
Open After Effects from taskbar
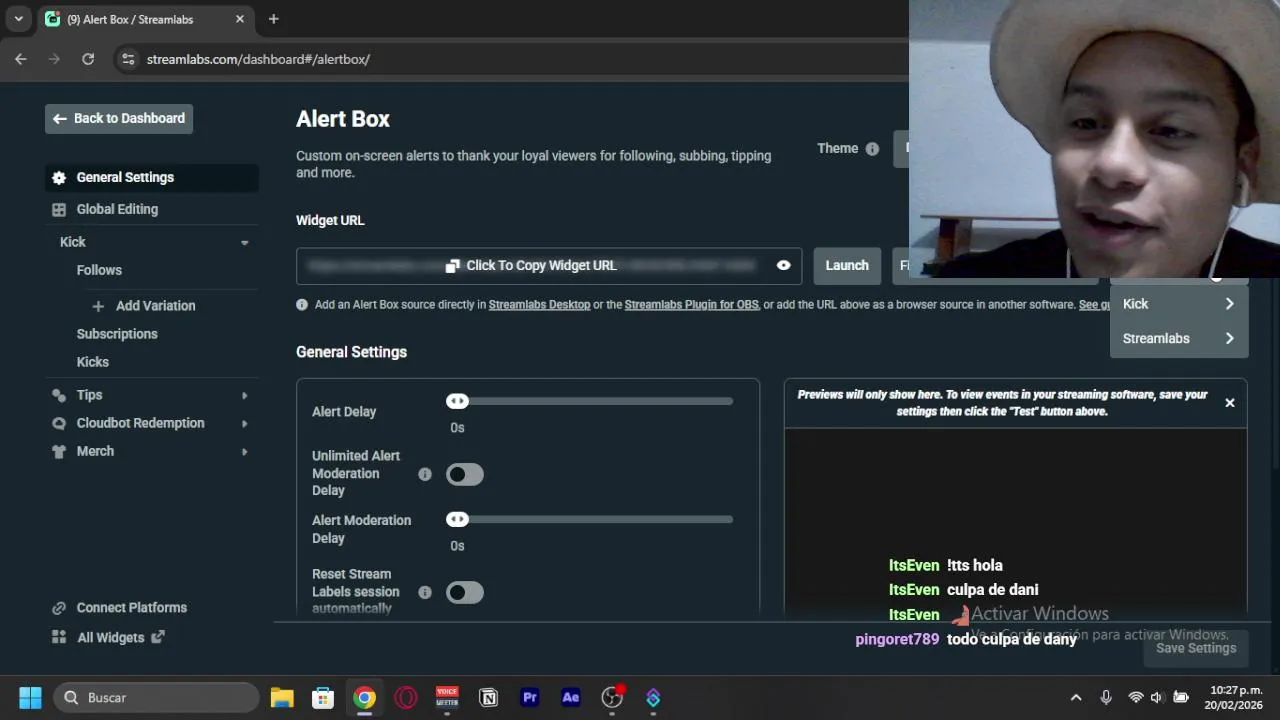pyautogui.click(x=571, y=698)
